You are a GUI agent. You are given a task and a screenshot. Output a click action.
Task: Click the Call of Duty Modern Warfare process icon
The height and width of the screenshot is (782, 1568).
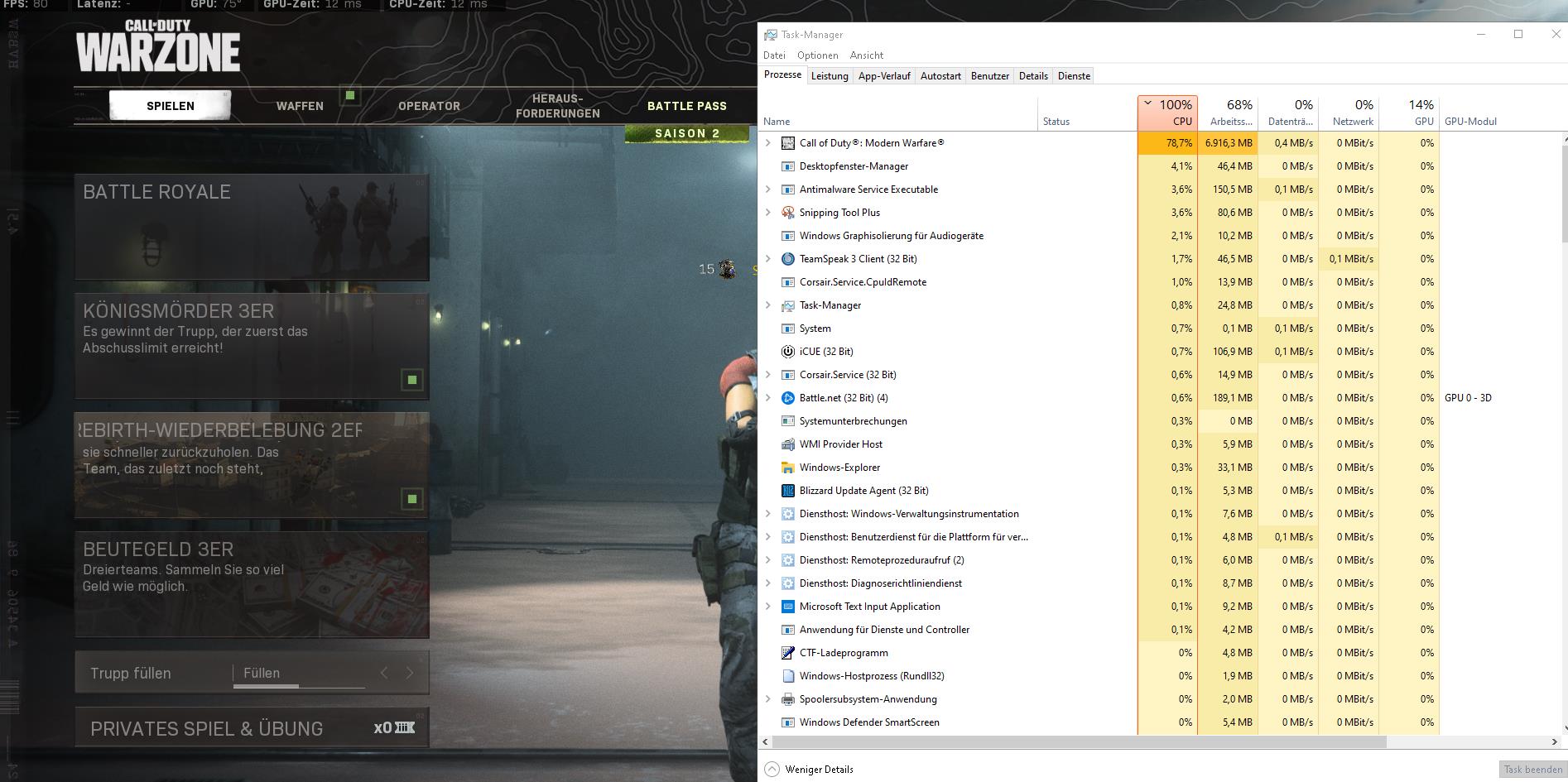(787, 143)
